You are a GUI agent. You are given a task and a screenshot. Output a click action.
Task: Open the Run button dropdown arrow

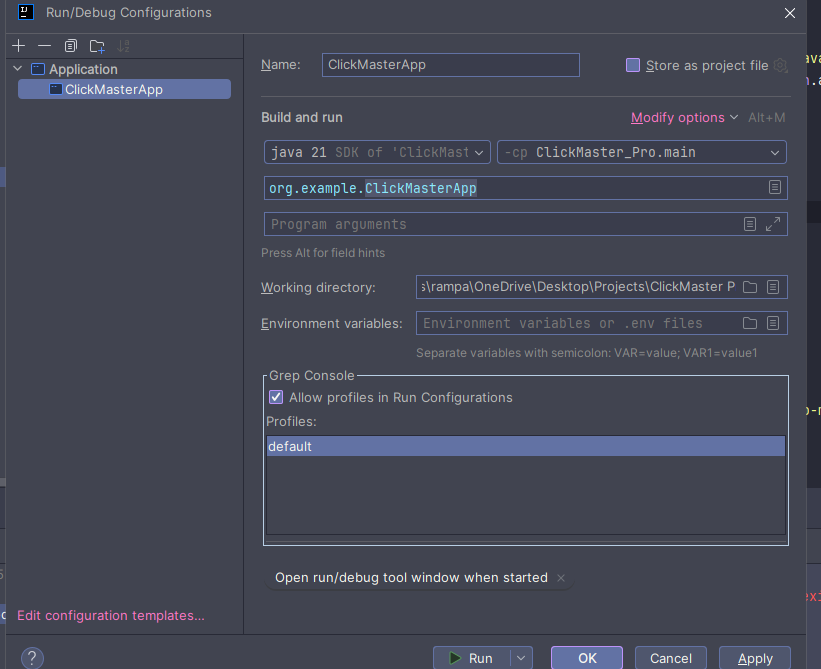point(521,658)
